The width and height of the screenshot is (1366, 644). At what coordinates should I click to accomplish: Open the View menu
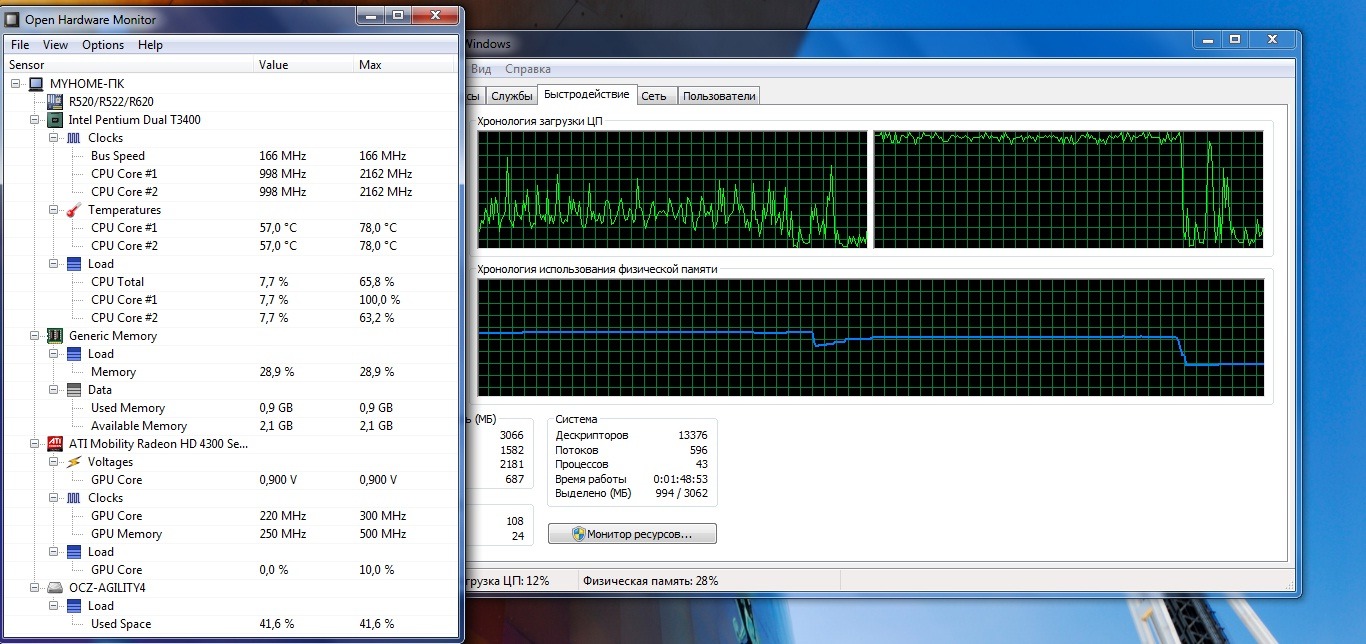56,45
